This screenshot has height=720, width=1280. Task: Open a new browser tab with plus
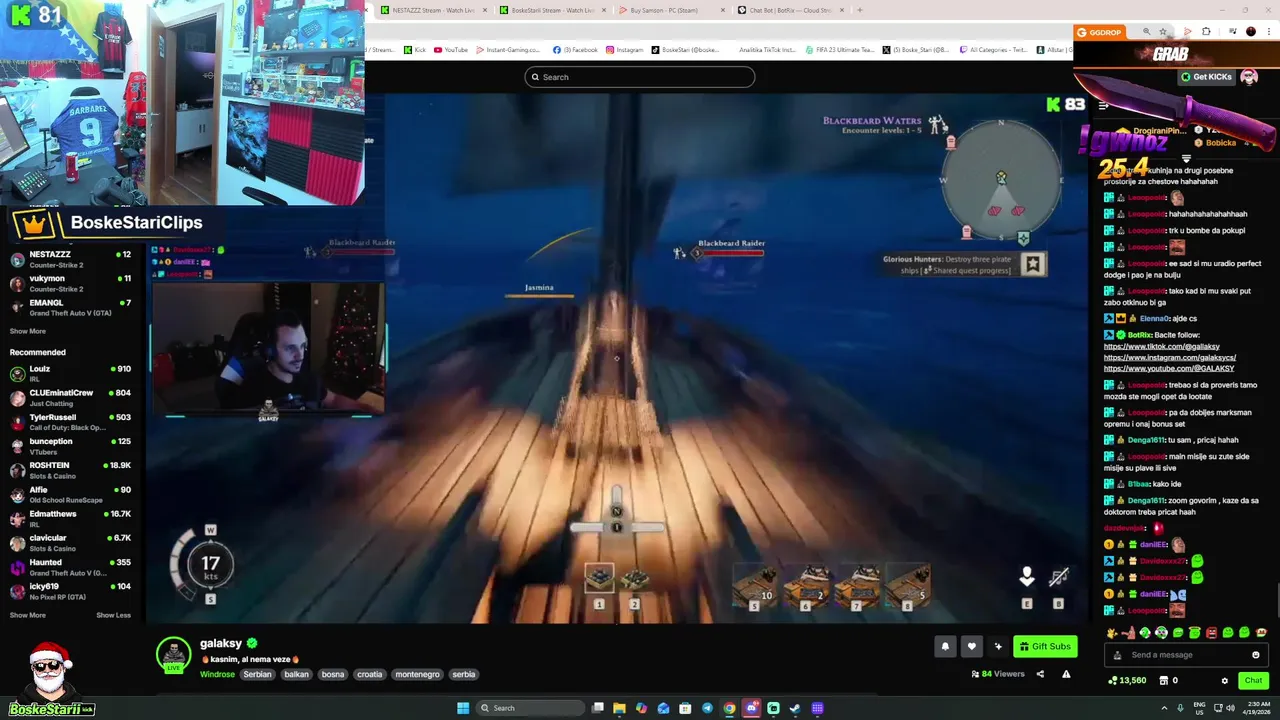coord(860,10)
